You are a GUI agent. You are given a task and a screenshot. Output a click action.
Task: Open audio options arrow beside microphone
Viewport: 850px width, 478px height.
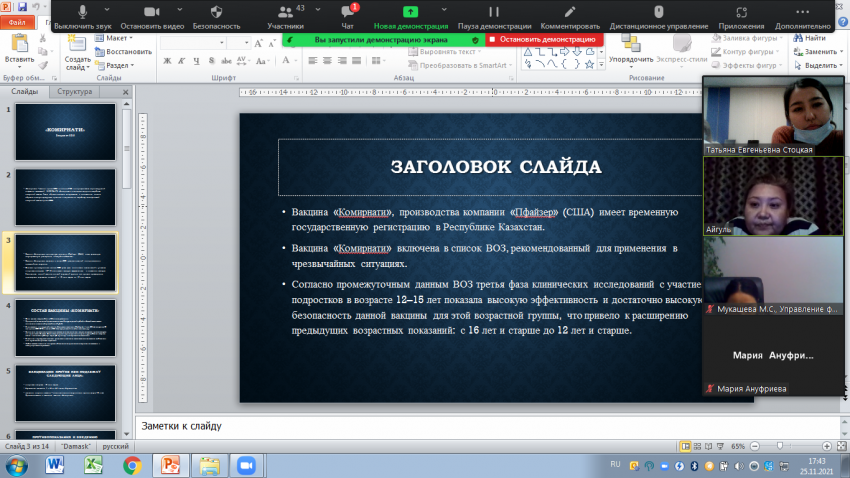(x=107, y=10)
